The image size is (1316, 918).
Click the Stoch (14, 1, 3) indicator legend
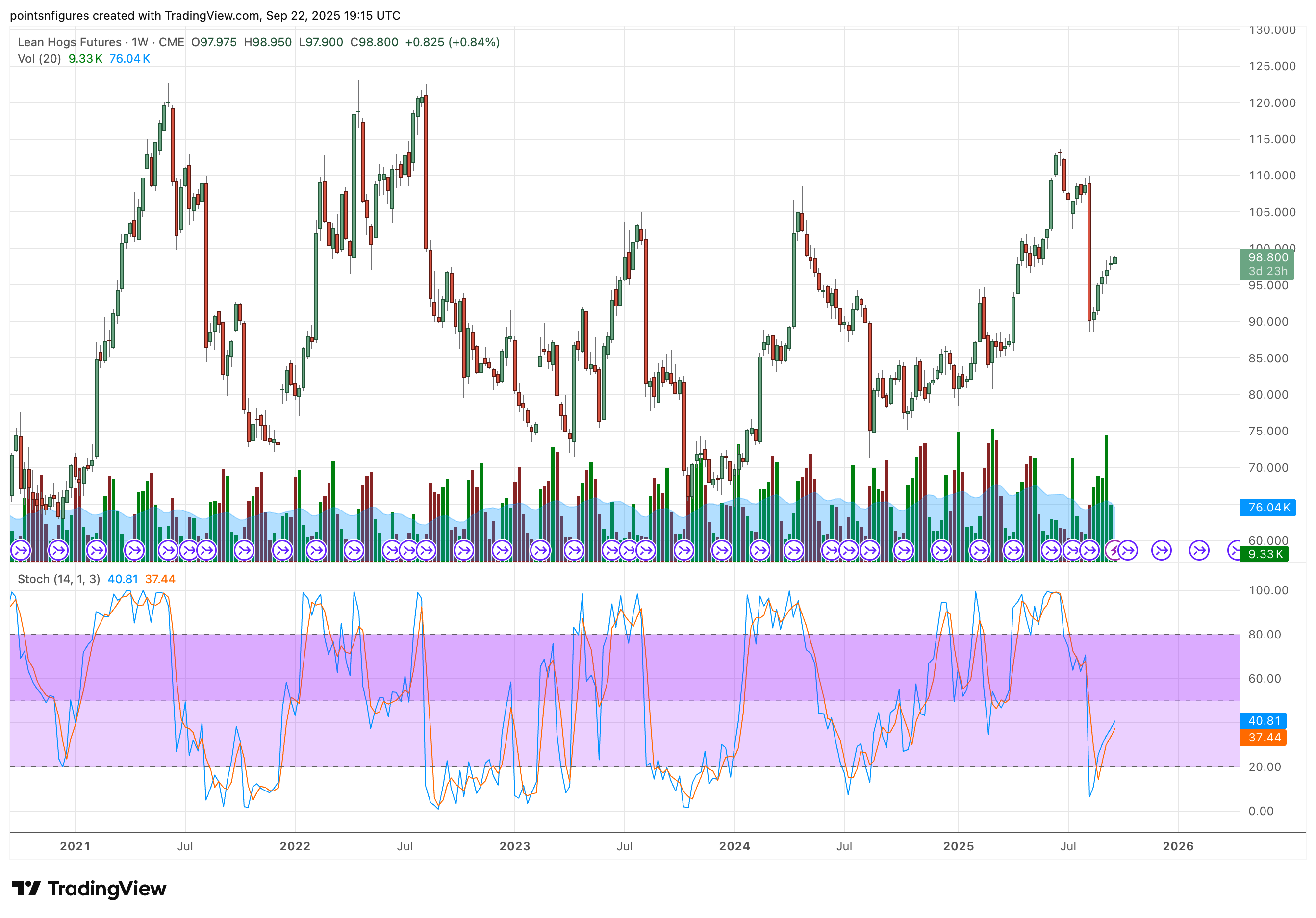[x=58, y=579]
